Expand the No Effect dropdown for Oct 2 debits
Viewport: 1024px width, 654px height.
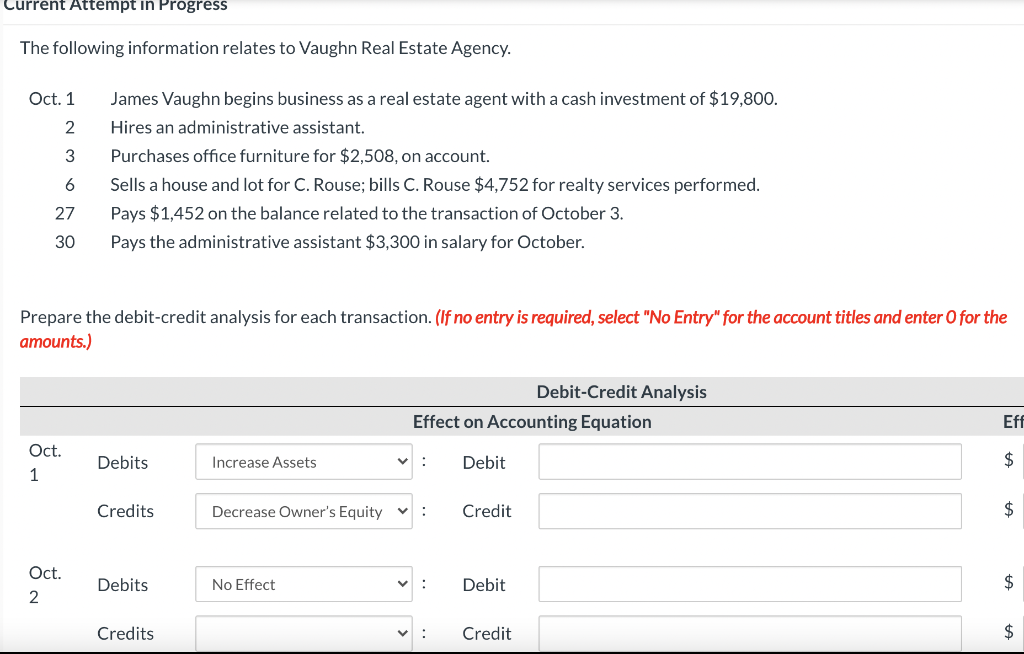pyautogui.click(x=303, y=584)
